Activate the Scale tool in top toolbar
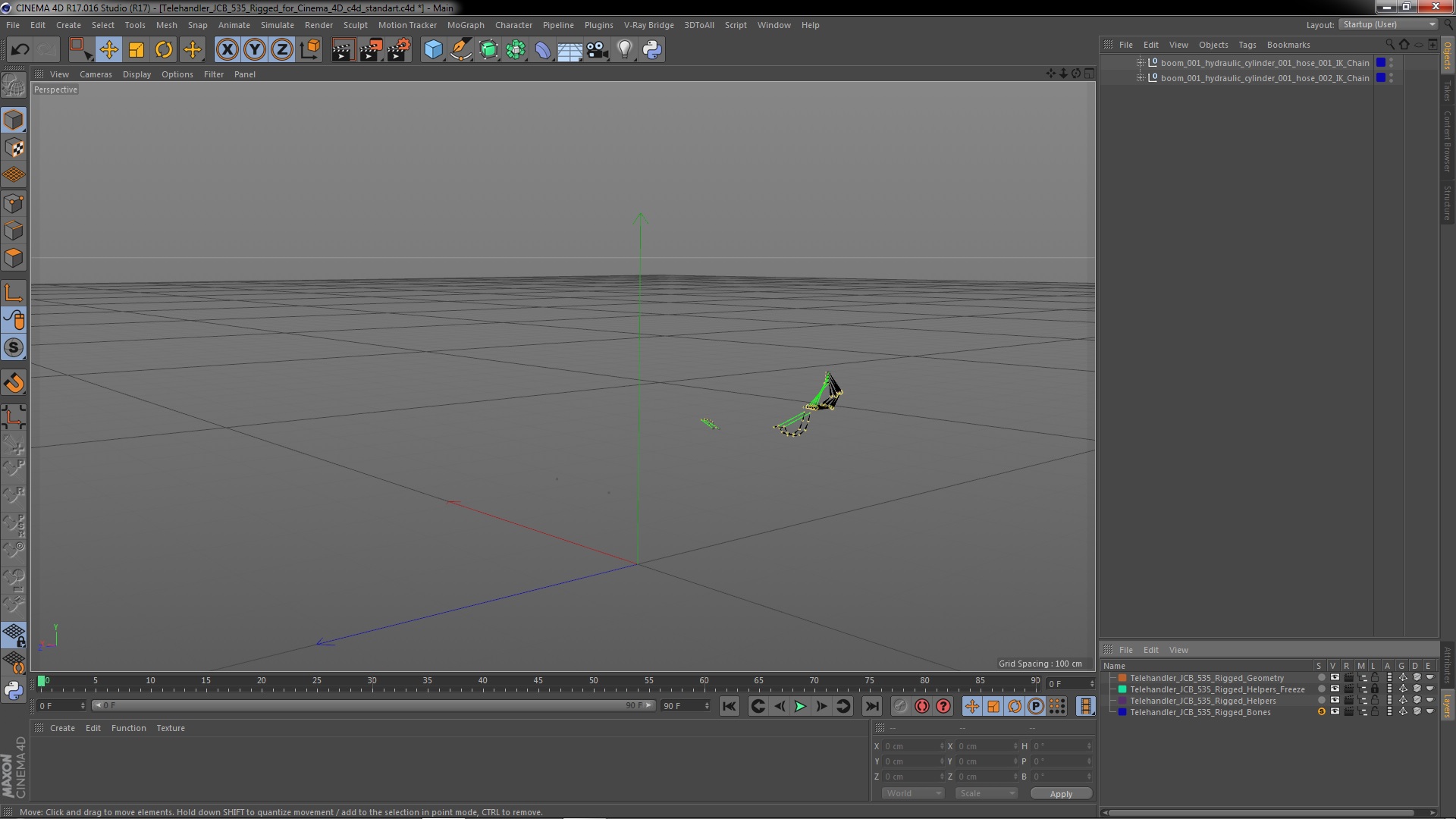1456x819 pixels. click(136, 50)
